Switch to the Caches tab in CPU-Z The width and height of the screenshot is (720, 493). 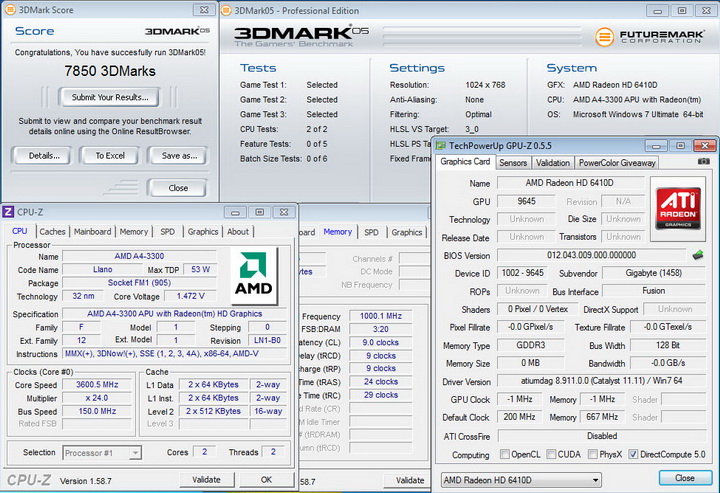point(52,232)
